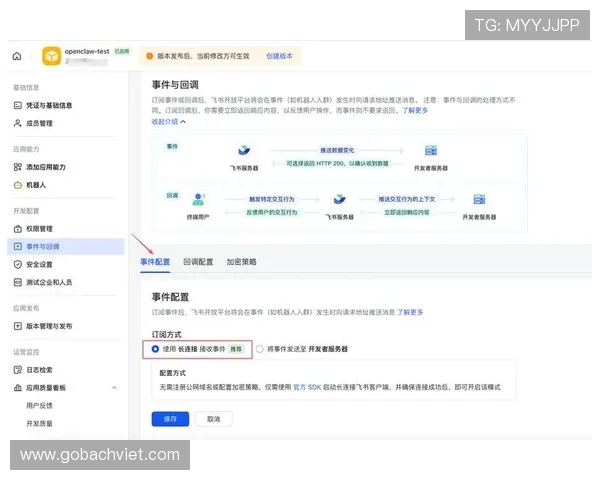The height and width of the screenshot is (480, 600).
Task: Click the 凭证与基础信息 sidebar icon
Action: 18,105
